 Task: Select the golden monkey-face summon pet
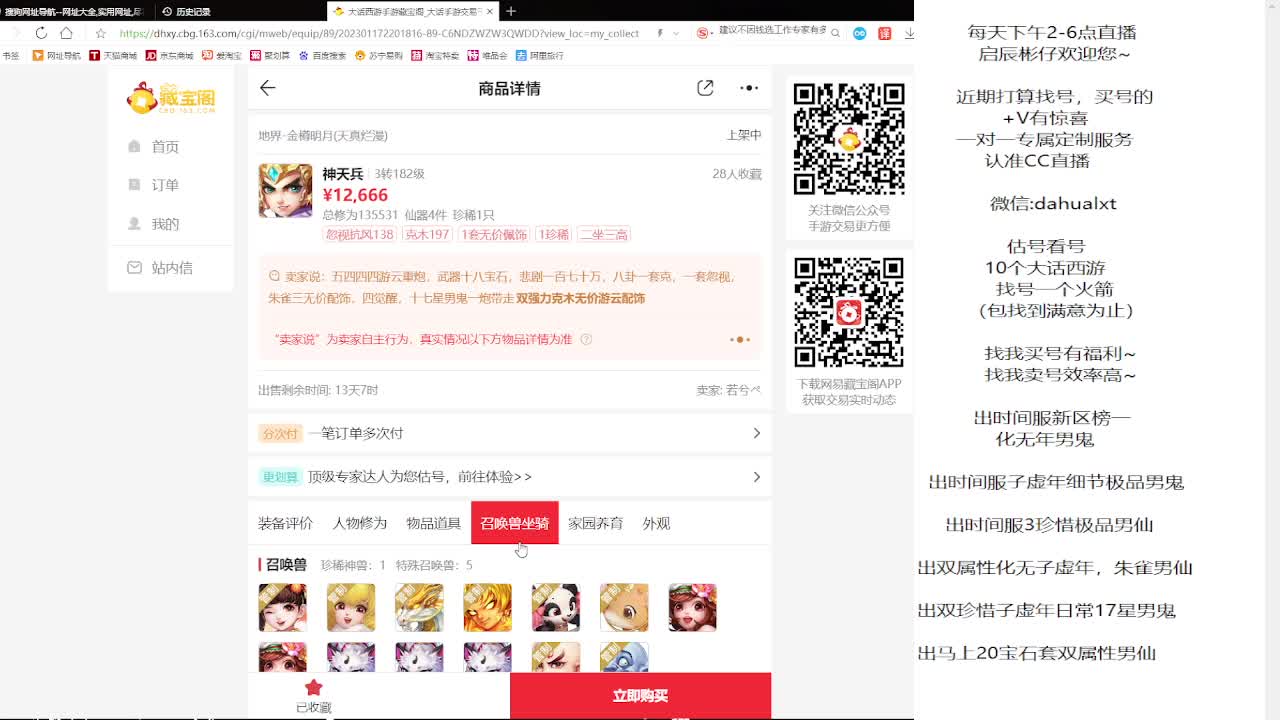[487, 607]
